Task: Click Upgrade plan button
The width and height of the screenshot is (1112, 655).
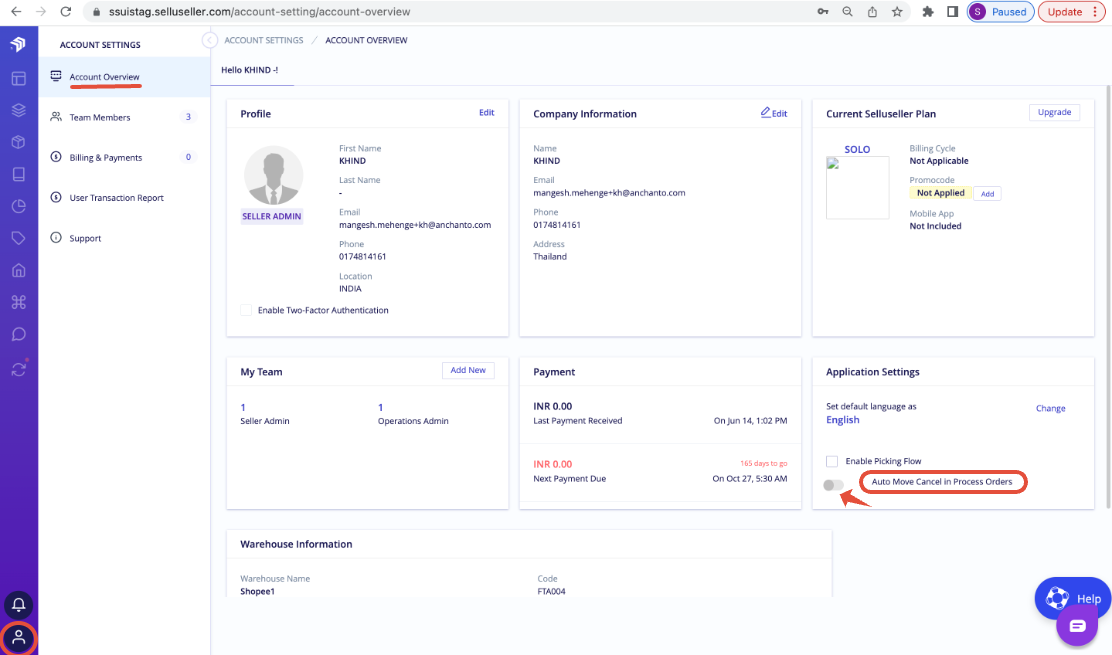Action: coord(1055,112)
